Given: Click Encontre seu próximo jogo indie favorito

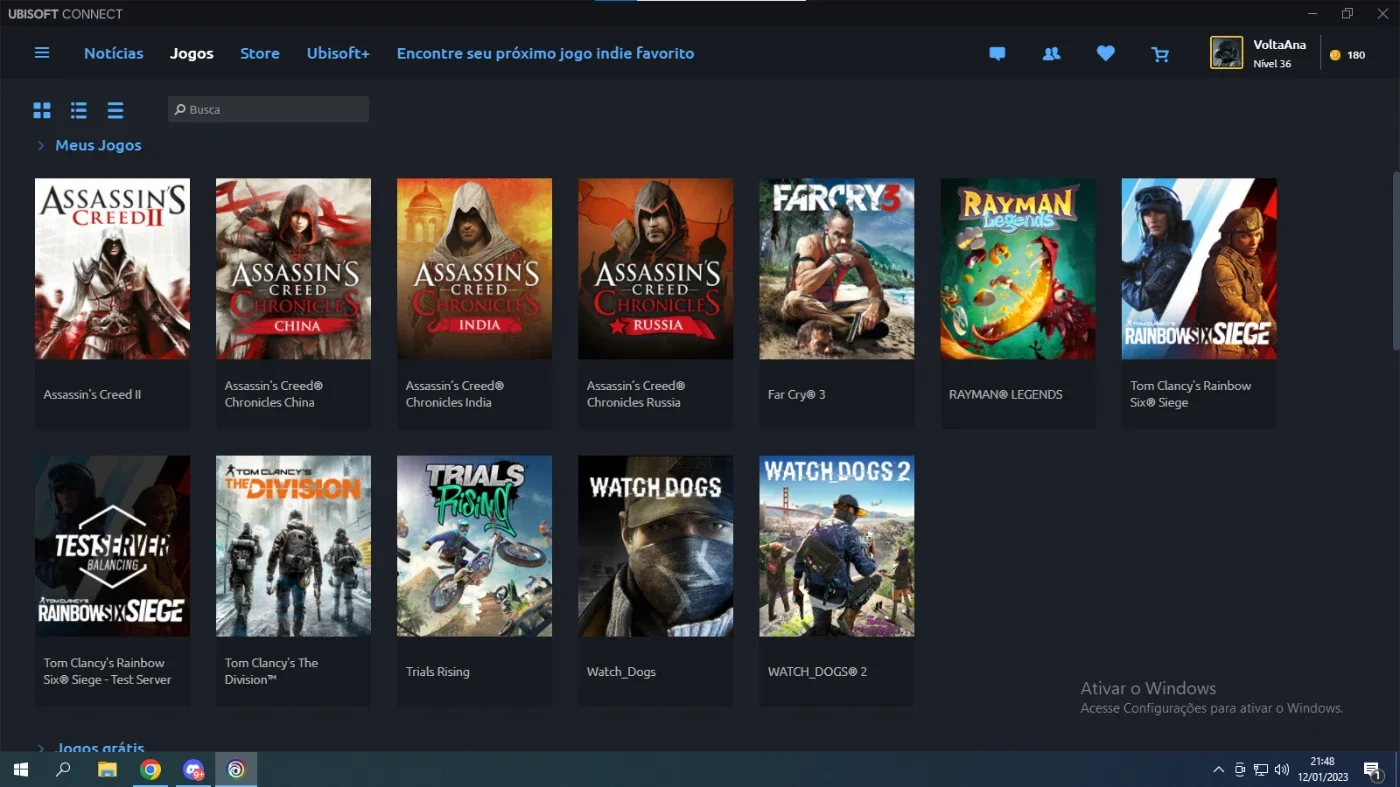Looking at the screenshot, I should point(545,53).
